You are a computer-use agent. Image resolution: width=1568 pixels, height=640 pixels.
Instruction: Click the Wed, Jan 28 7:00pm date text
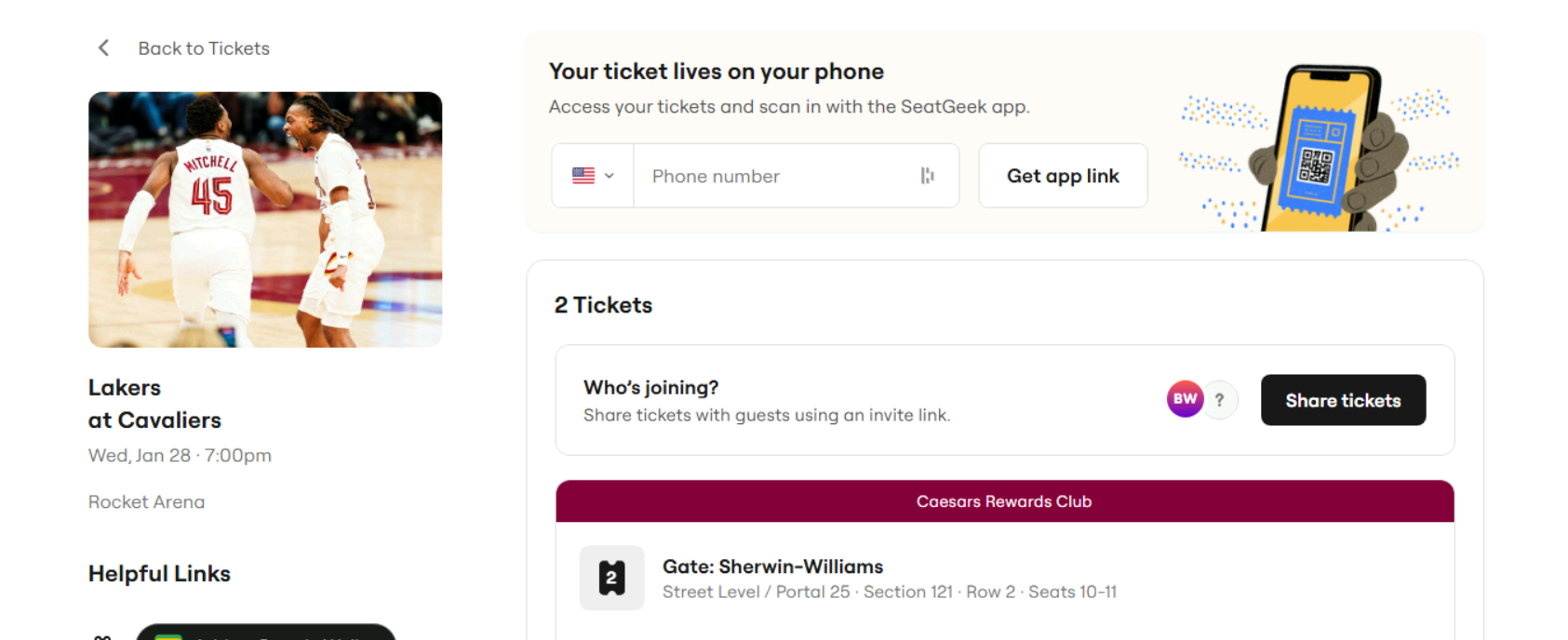[x=180, y=456]
